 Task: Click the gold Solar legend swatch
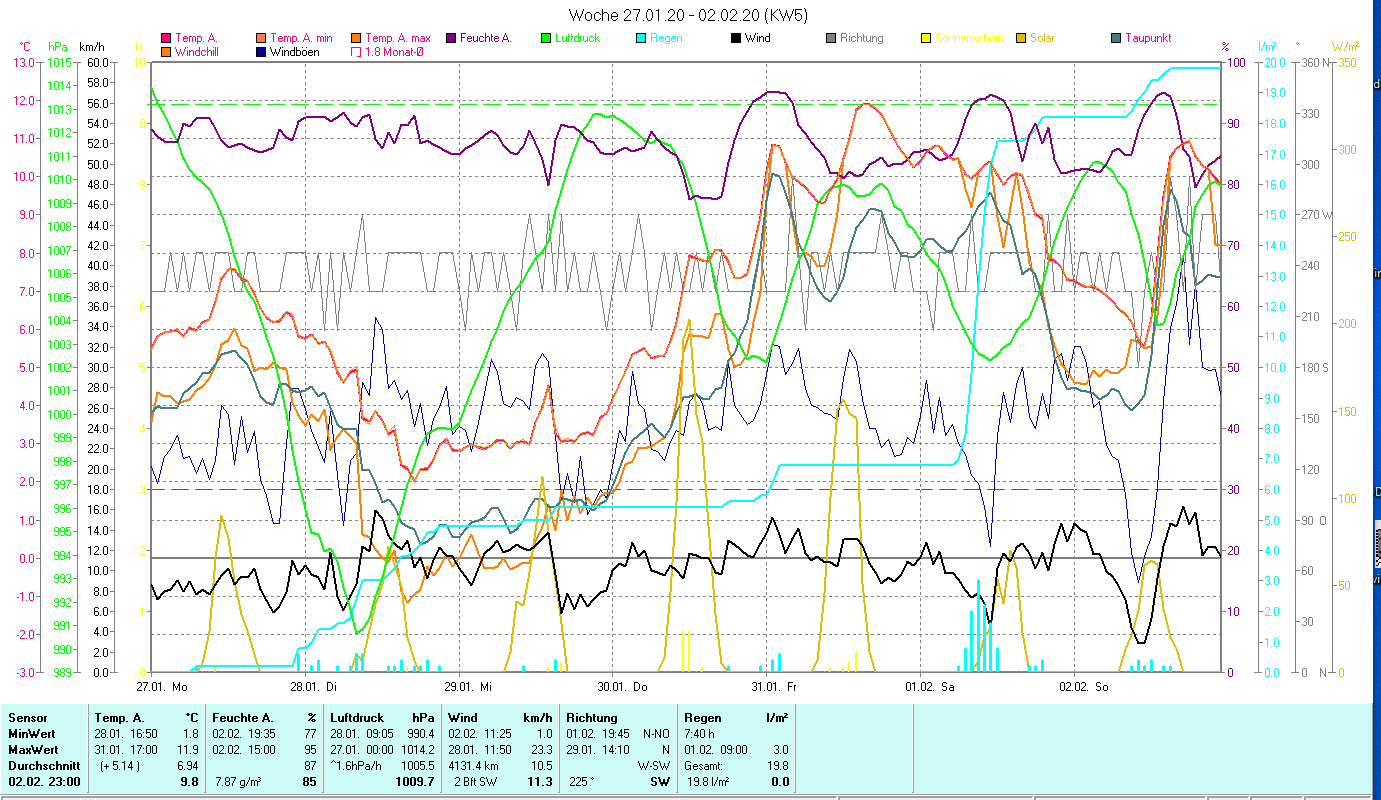pos(1021,38)
